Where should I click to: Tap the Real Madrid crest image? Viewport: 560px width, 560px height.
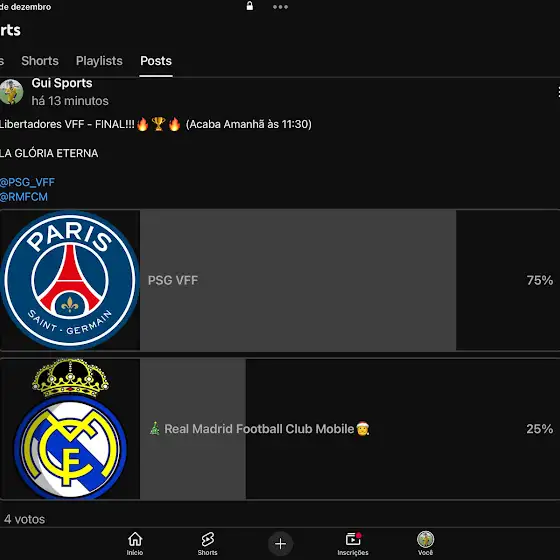point(70,429)
